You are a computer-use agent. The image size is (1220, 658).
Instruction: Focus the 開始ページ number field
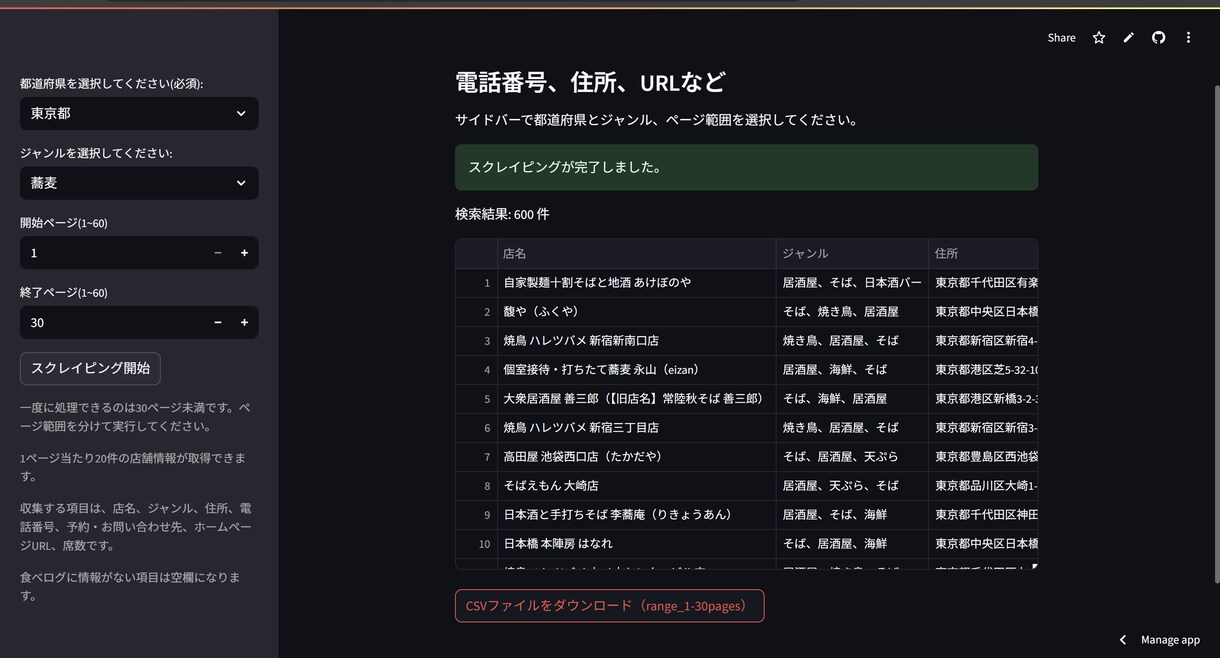tap(112, 253)
